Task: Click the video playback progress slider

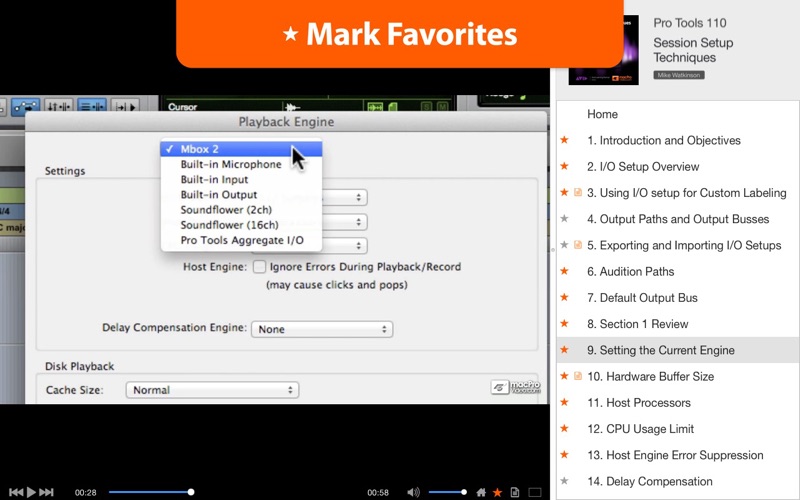Action: pyautogui.click(x=152, y=492)
